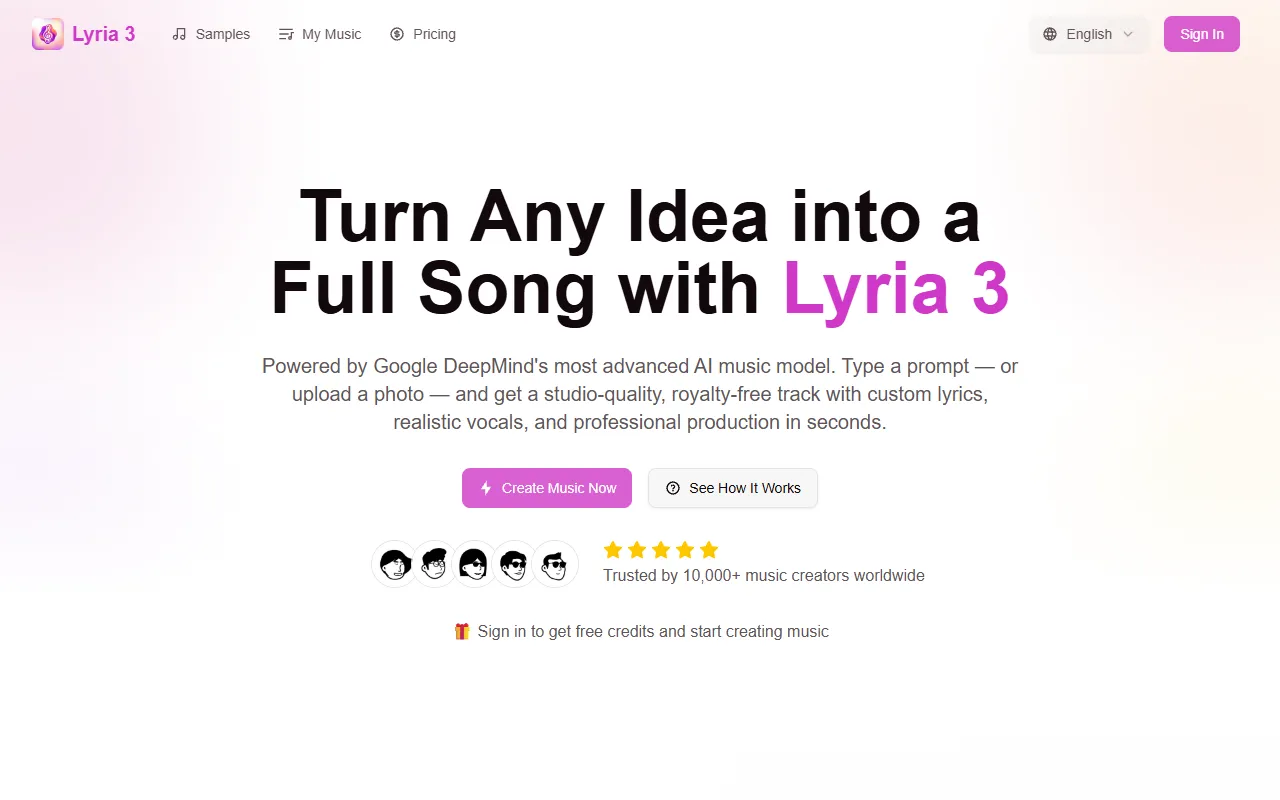This screenshot has height=800, width=1280.
Task: Expand the chevron next to English
Action: 1128,34
